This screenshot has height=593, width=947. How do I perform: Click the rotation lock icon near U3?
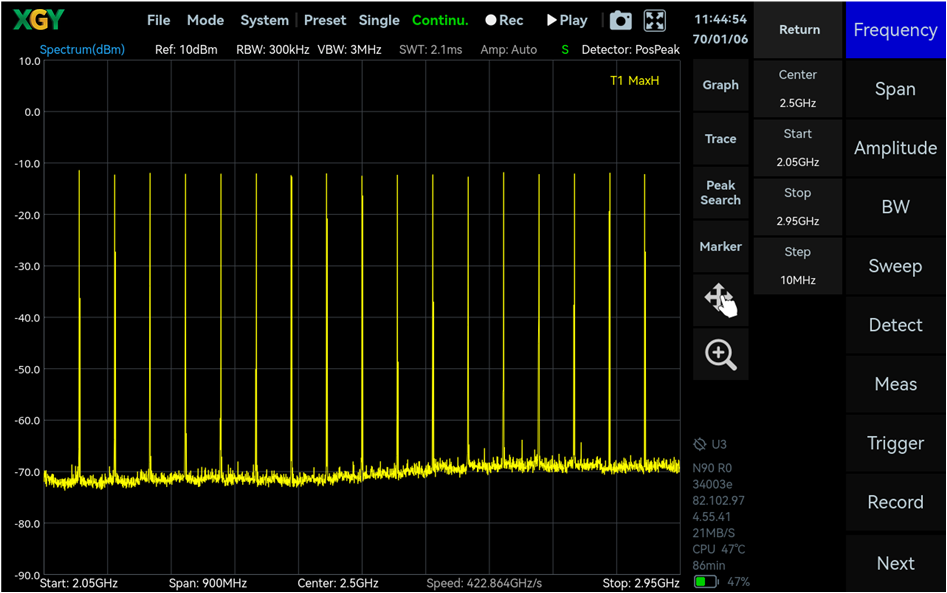pyautogui.click(x=699, y=445)
